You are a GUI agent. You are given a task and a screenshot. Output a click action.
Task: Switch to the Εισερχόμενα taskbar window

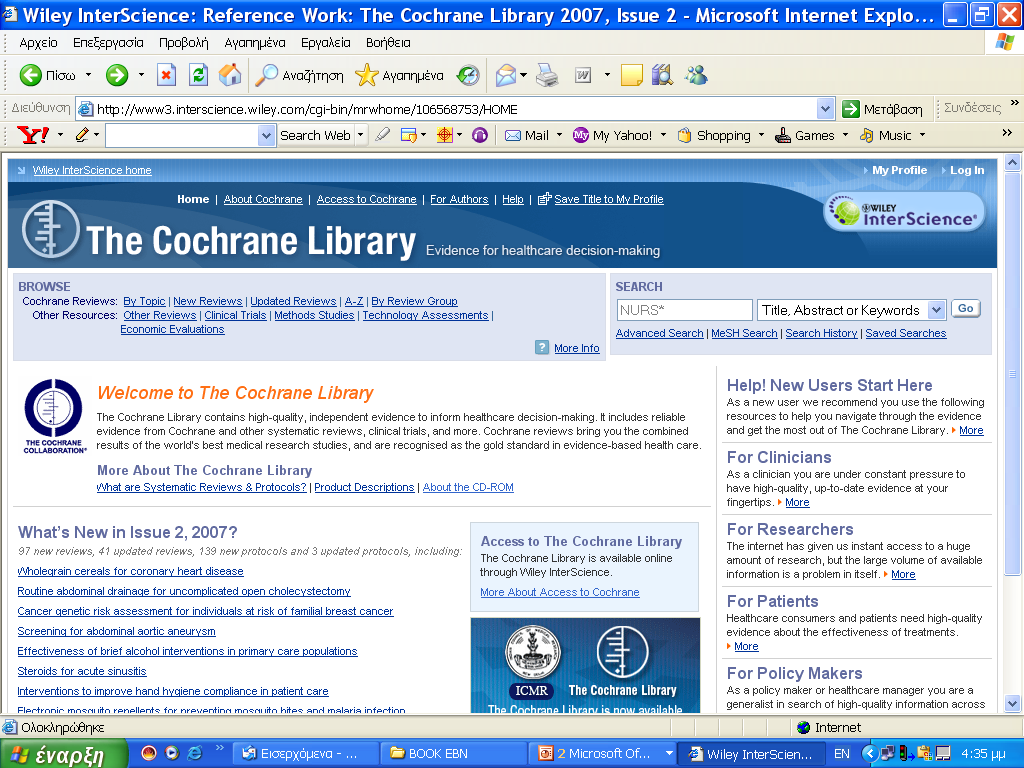305,754
